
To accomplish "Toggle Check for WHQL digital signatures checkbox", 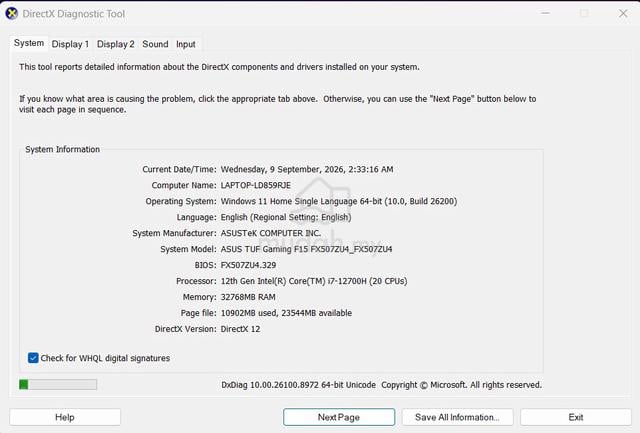I will click(x=33, y=358).
